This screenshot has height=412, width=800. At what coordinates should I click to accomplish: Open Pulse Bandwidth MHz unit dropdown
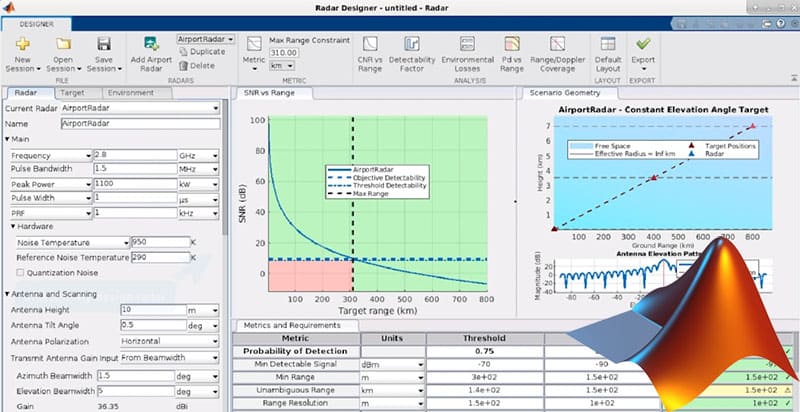198,169
